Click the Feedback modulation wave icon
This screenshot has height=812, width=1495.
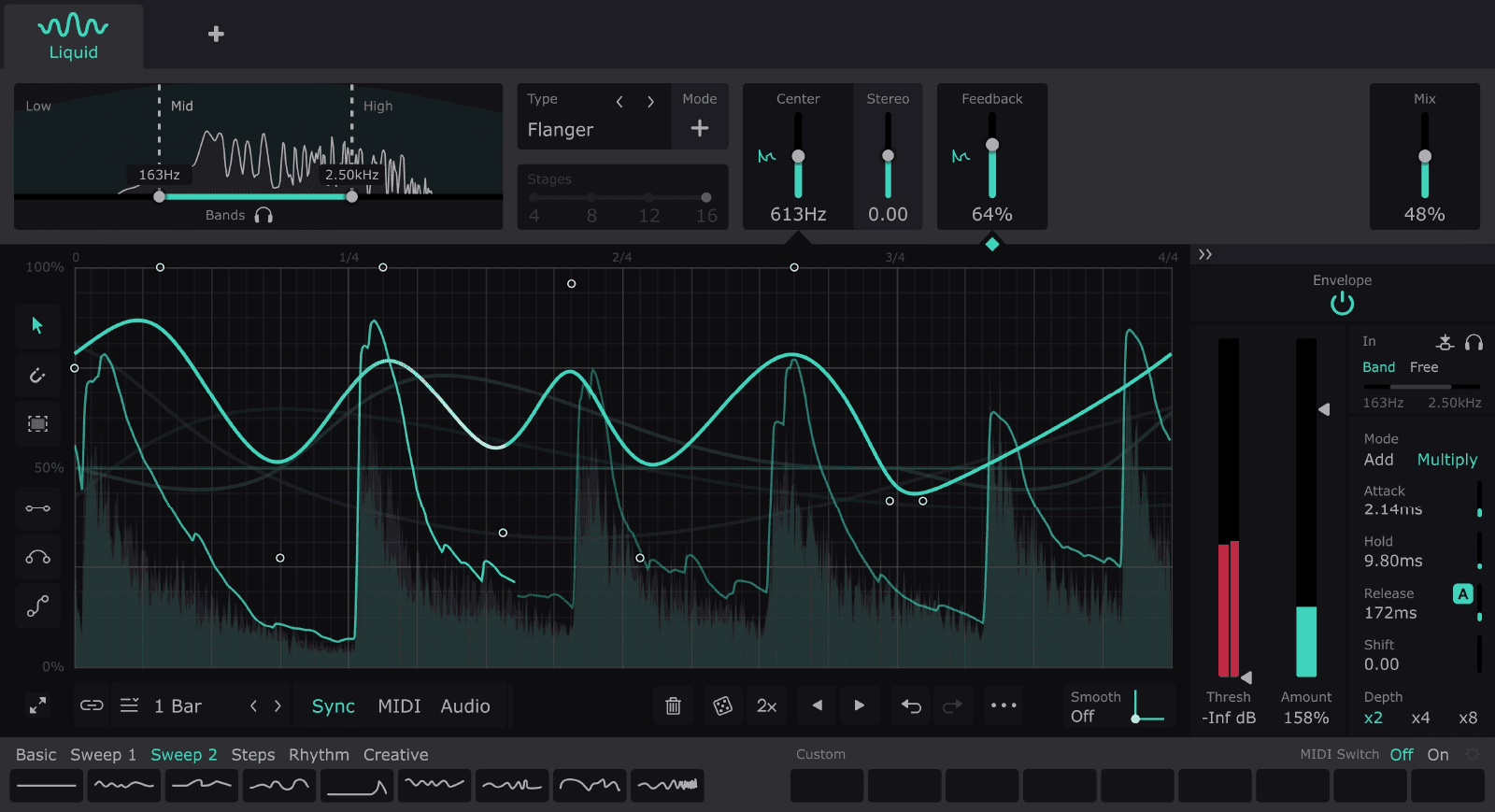[961, 156]
